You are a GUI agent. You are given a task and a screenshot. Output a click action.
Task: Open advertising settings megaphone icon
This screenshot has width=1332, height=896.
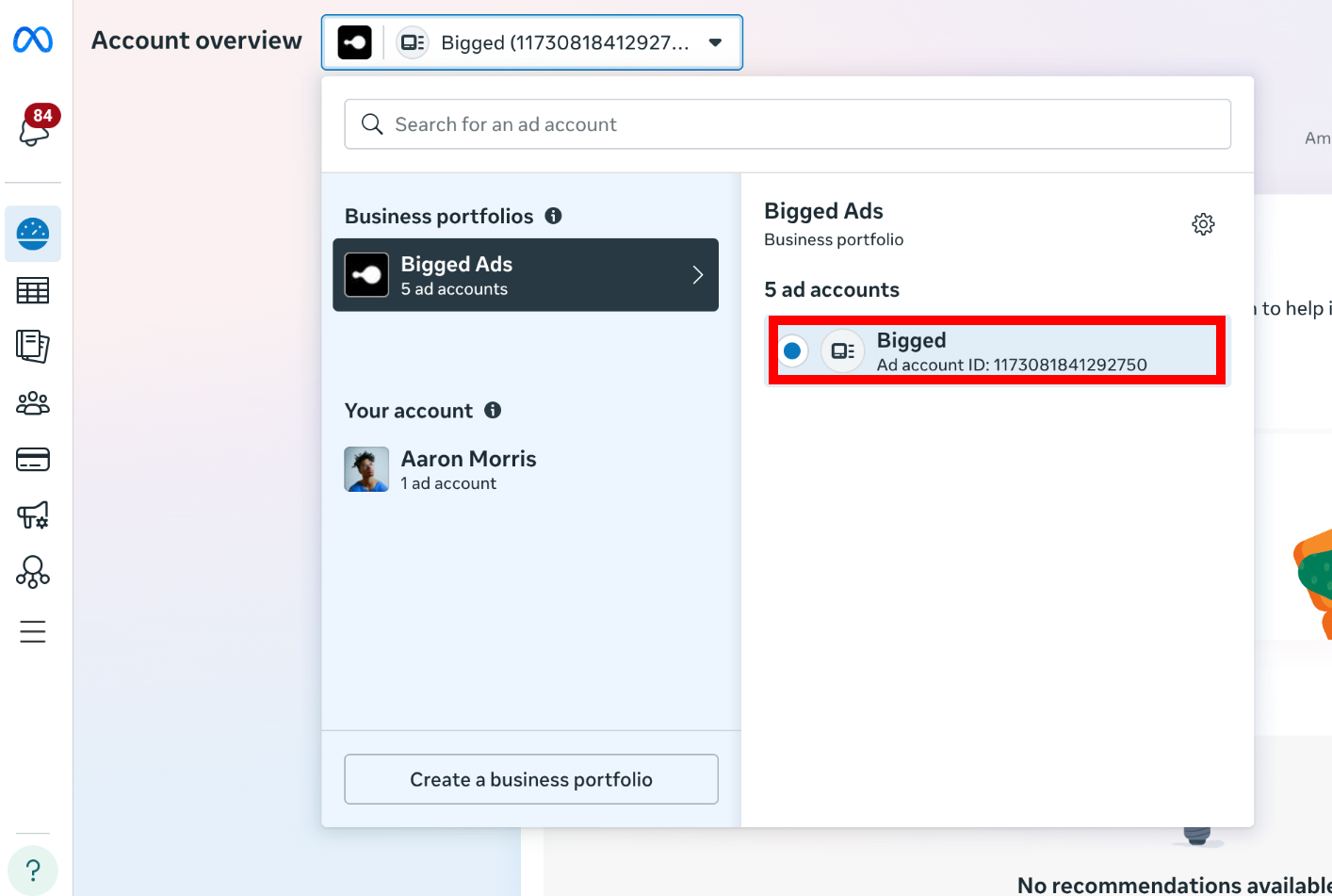point(33,515)
